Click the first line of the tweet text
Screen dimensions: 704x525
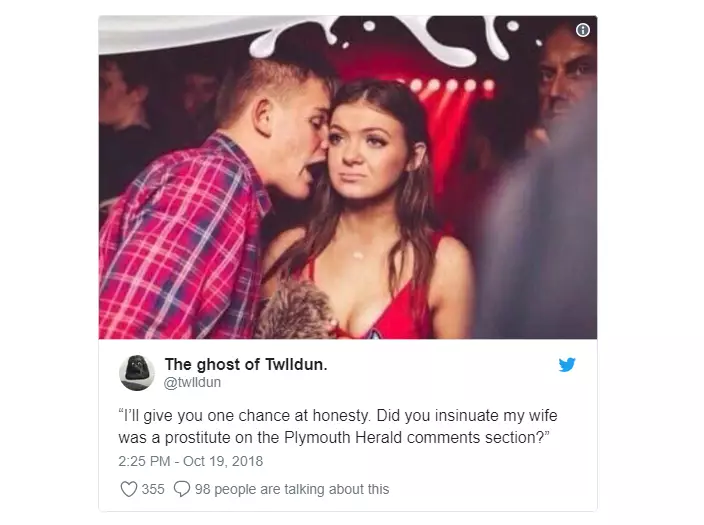coord(338,415)
